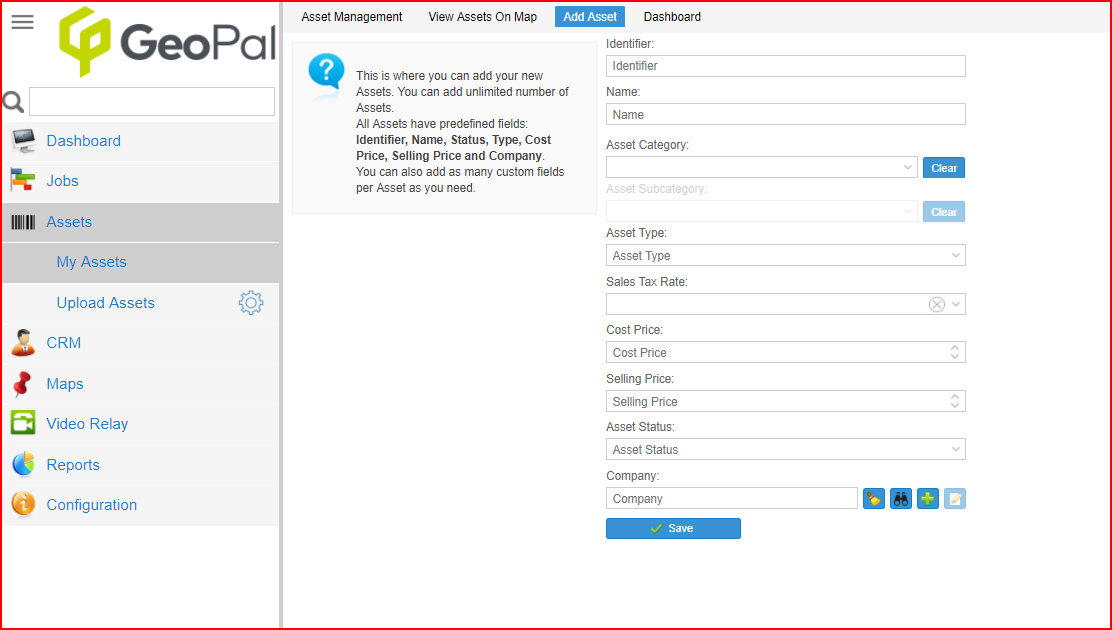Switch to the Asset Management tab
1112x630 pixels.
pyautogui.click(x=352, y=17)
